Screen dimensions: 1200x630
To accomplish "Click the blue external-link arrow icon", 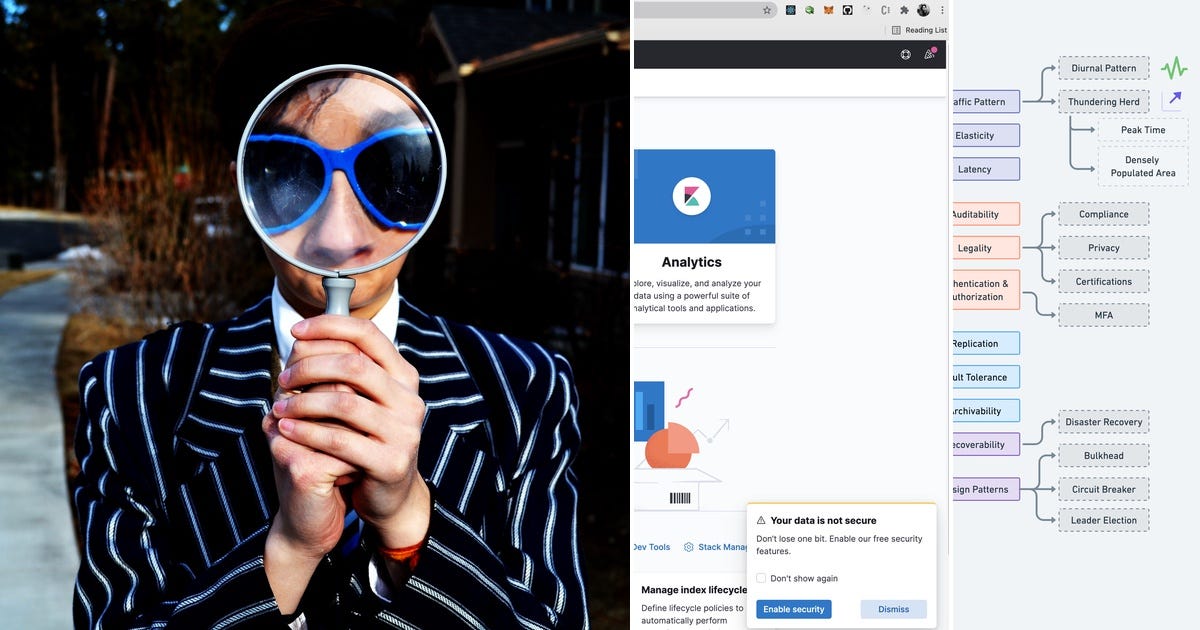I will [x=1174, y=100].
